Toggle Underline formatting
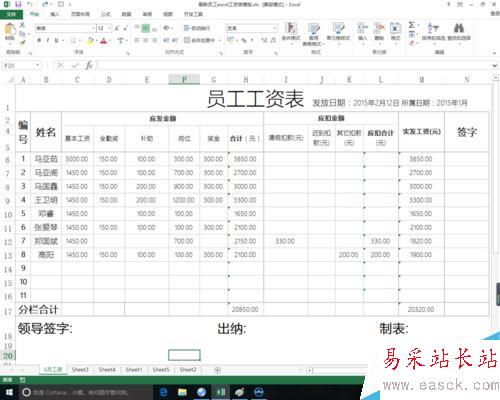The width and height of the screenshot is (500, 400). 56,40
